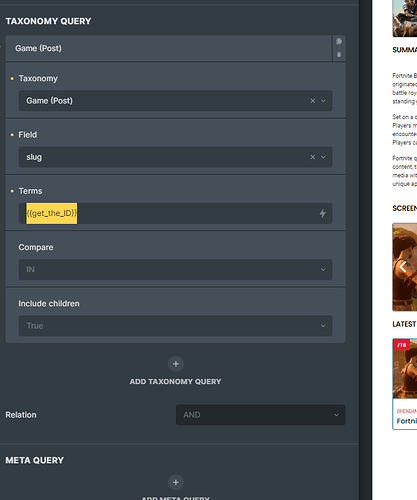
Task: Click the Fortnite post title link
Action: [407, 421]
